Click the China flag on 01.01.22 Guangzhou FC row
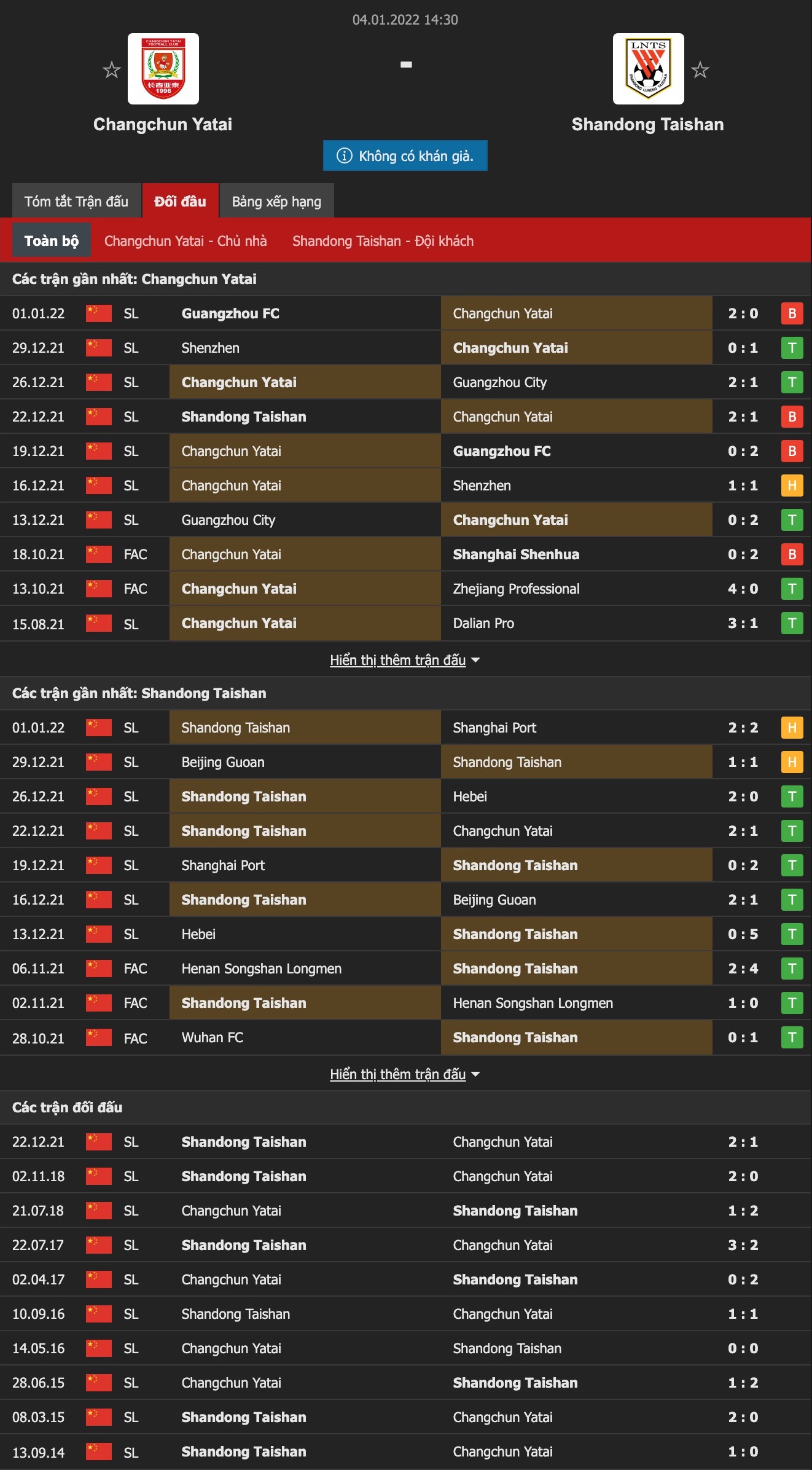 click(x=99, y=313)
